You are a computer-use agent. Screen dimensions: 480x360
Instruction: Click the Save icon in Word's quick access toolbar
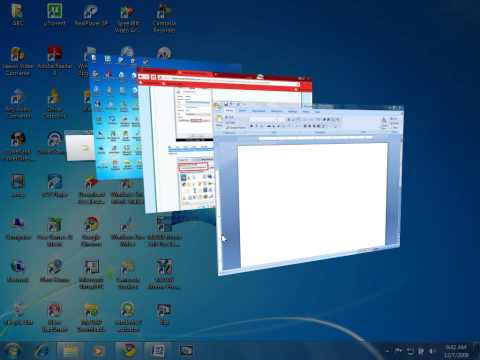tap(226, 104)
